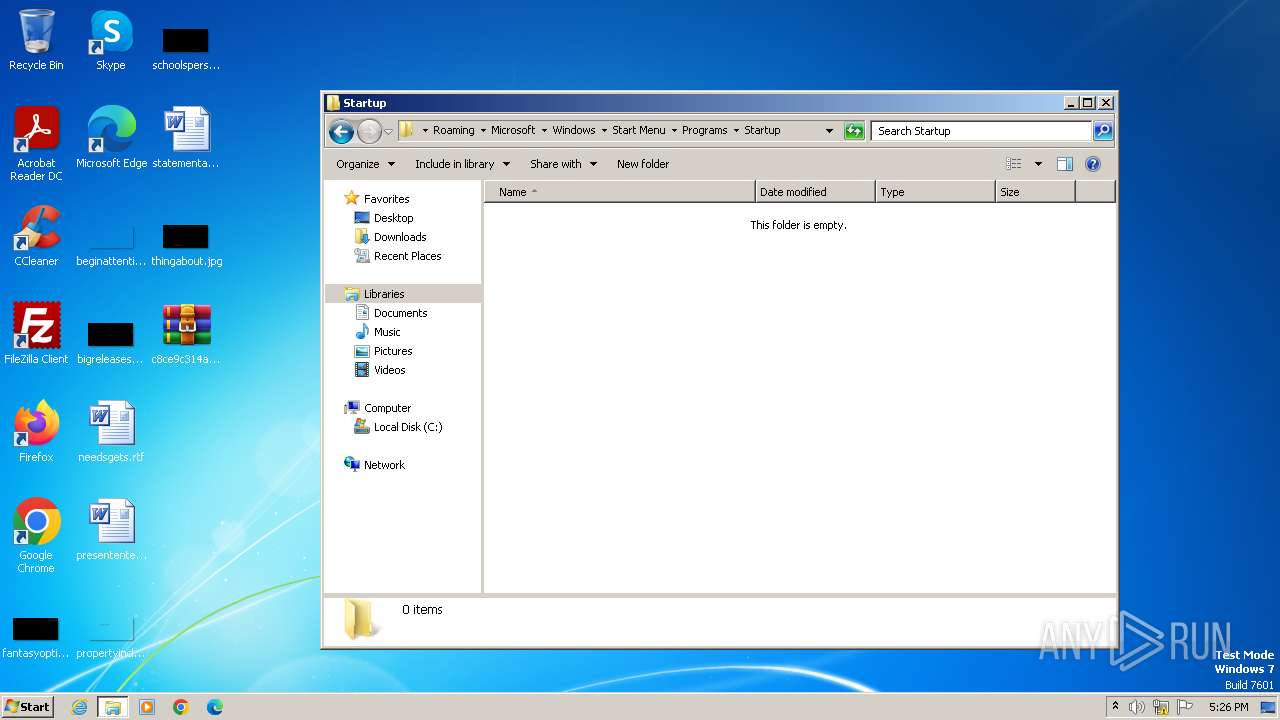Go back using the Explorer back arrow
Viewport: 1280px width, 720px height.
tap(341, 131)
